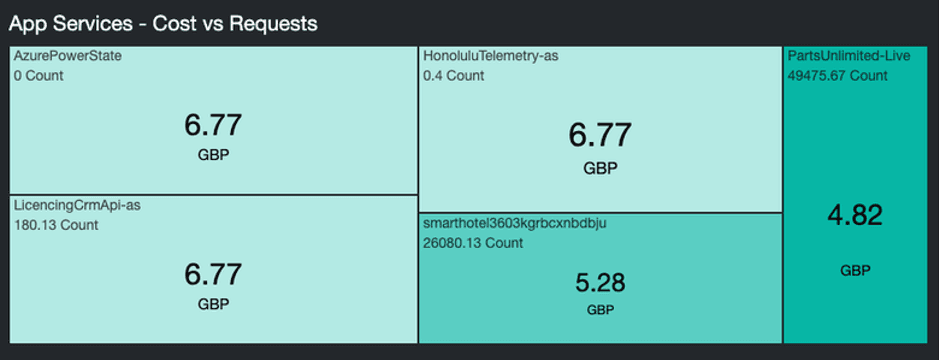The height and width of the screenshot is (360, 939).
Task: Click the 180.13 Count text
Action: (x=56, y=225)
